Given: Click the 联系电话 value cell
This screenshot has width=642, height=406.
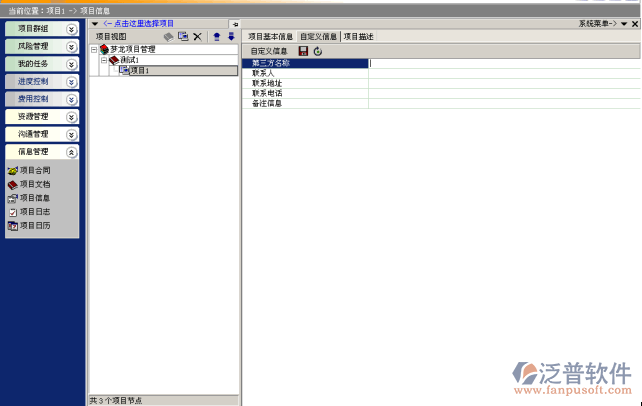Looking at the screenshot, I should pos(504,93).
